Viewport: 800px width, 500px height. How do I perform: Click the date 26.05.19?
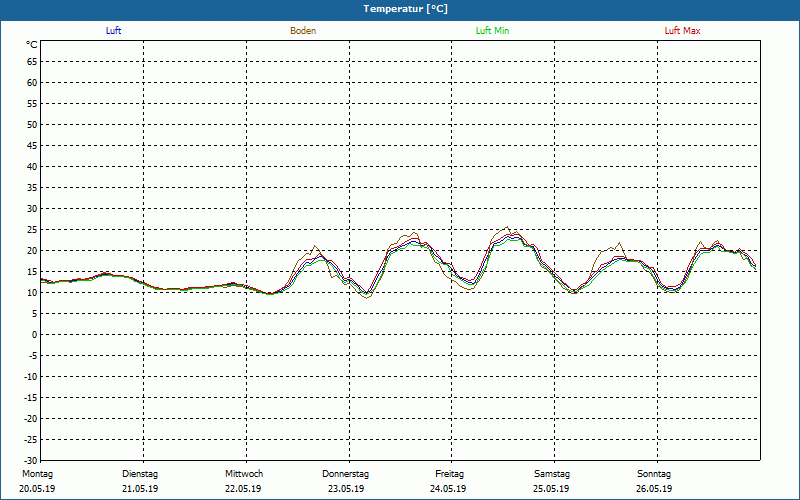(x=654, y=489)
